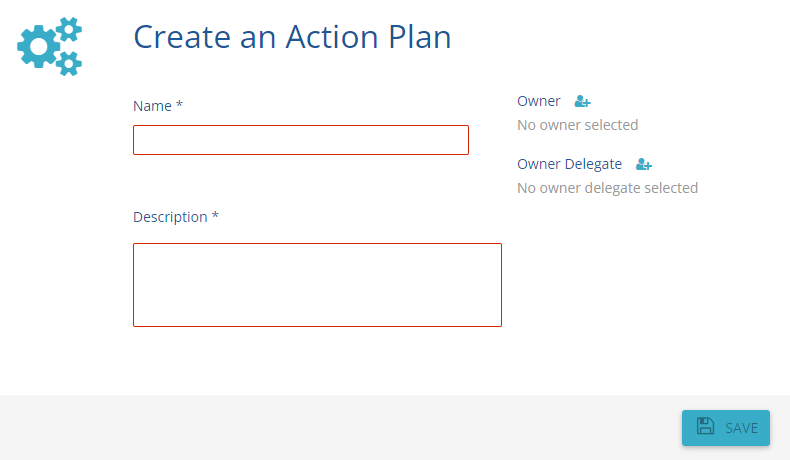This screenshot has width=790, height=460.
Task: Click the "No owner selected" text
Action: (x=577, y=125)
